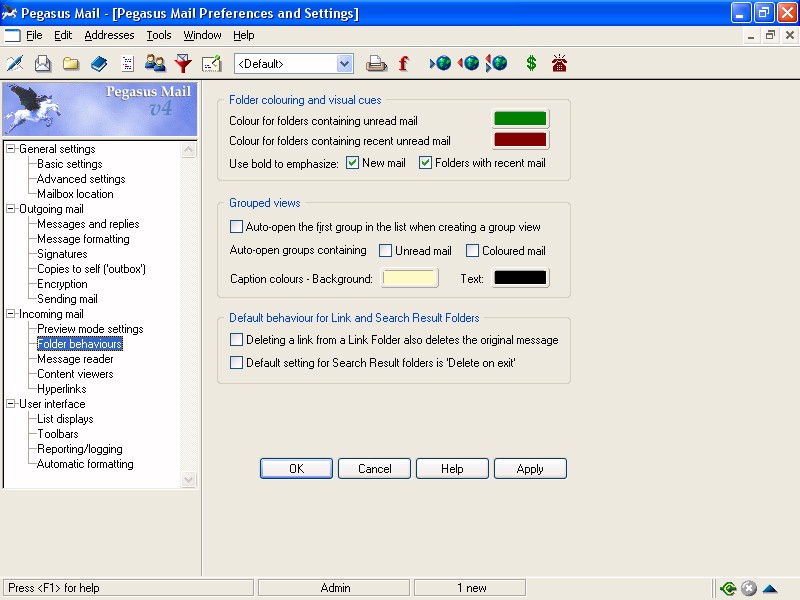The image size is (800, 600).
Task: Open the File menu
Action: [x=34, y=35]
